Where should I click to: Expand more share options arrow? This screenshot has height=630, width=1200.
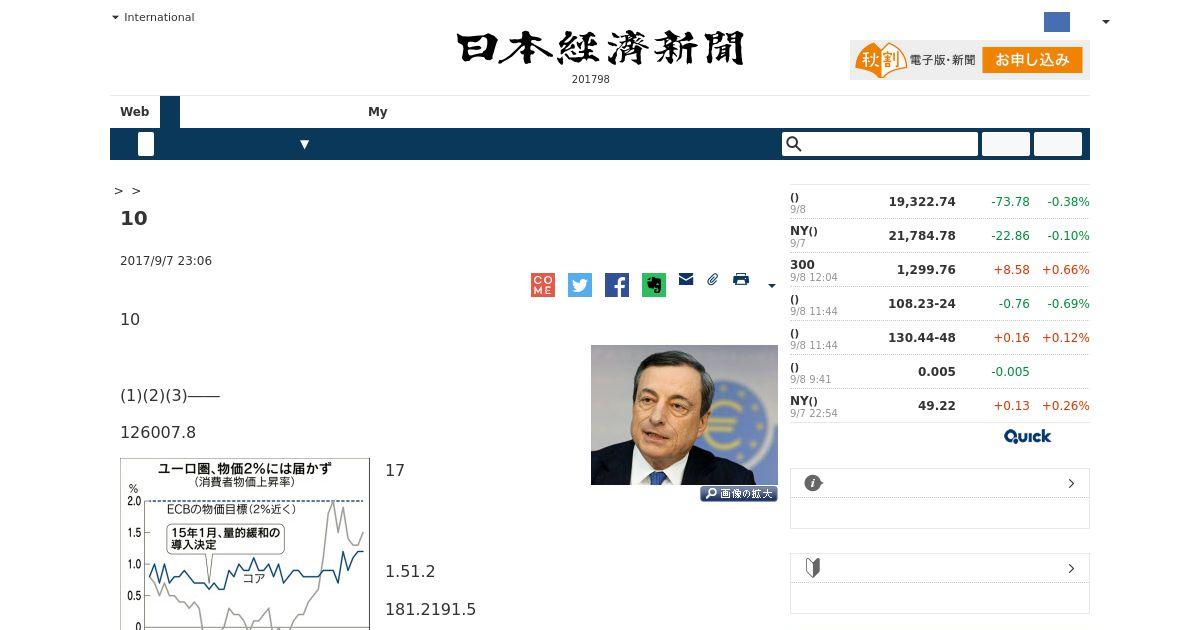coord(771,286)
